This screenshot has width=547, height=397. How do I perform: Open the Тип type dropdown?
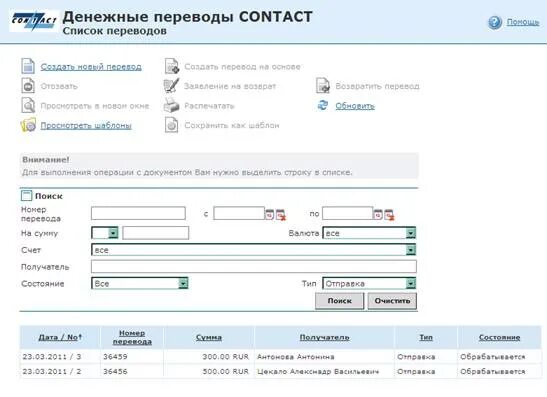[x=369, y=283]
